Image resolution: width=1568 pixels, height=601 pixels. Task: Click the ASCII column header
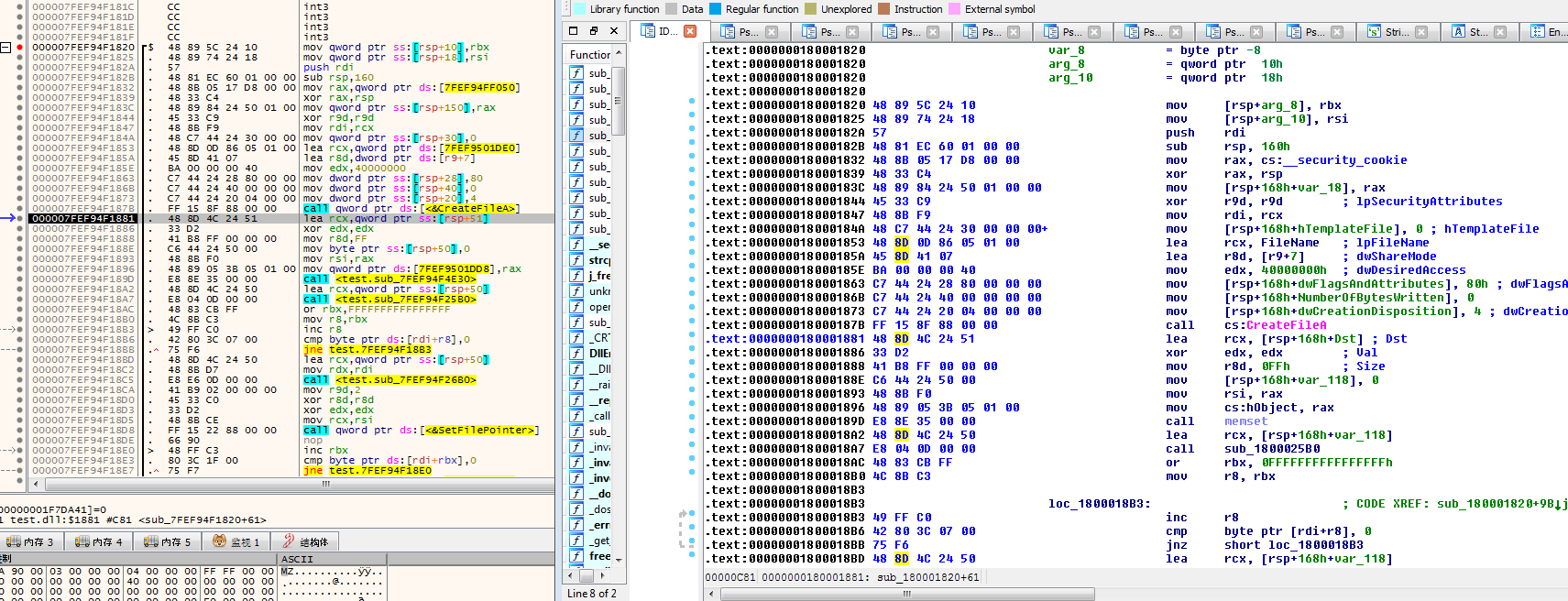coord(297,559)
